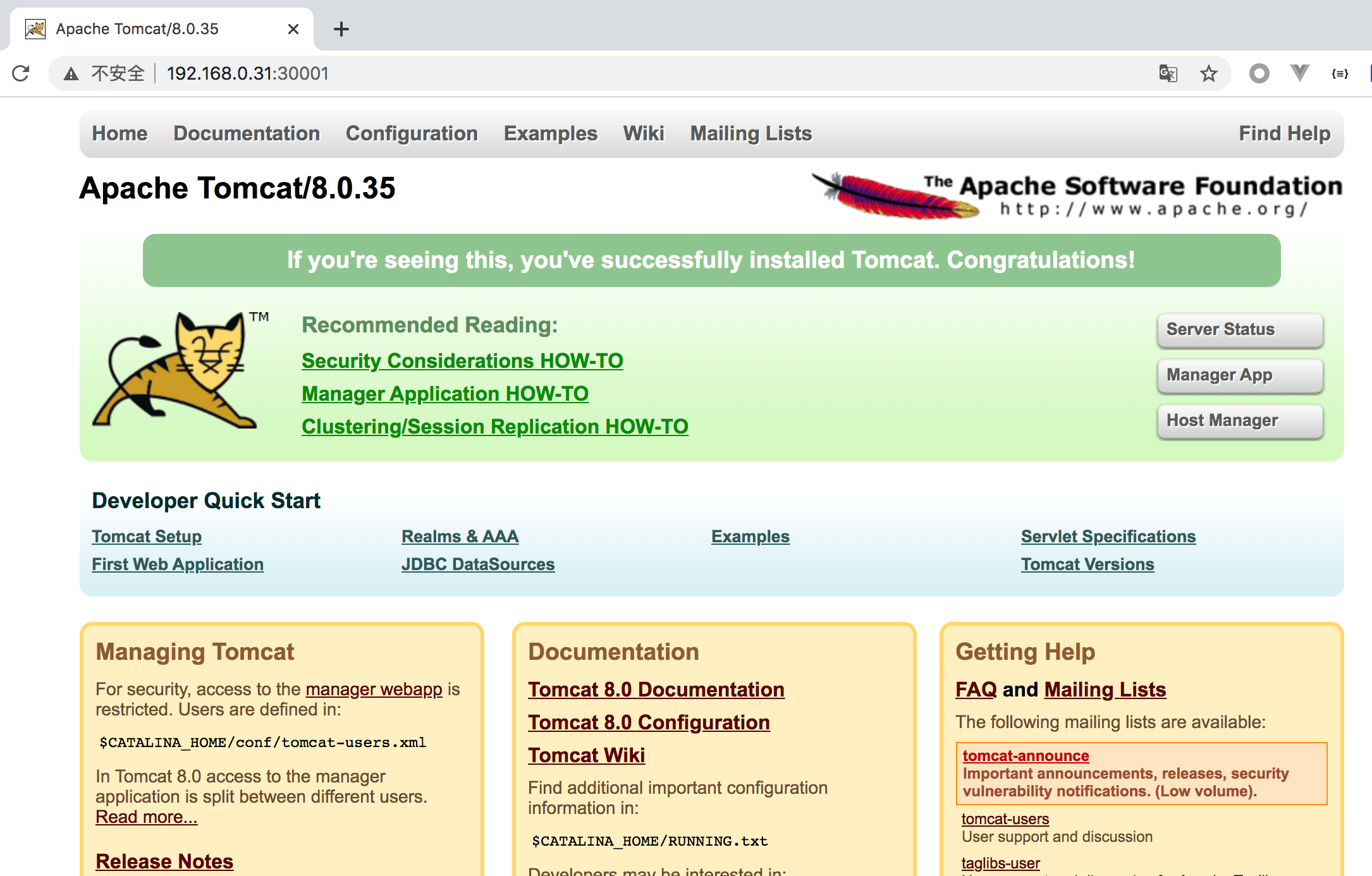Image resolution: width=1372 pixels, height=876 pixels.
Task: Click the address bar URL field
Action: [x=569, y=73]
